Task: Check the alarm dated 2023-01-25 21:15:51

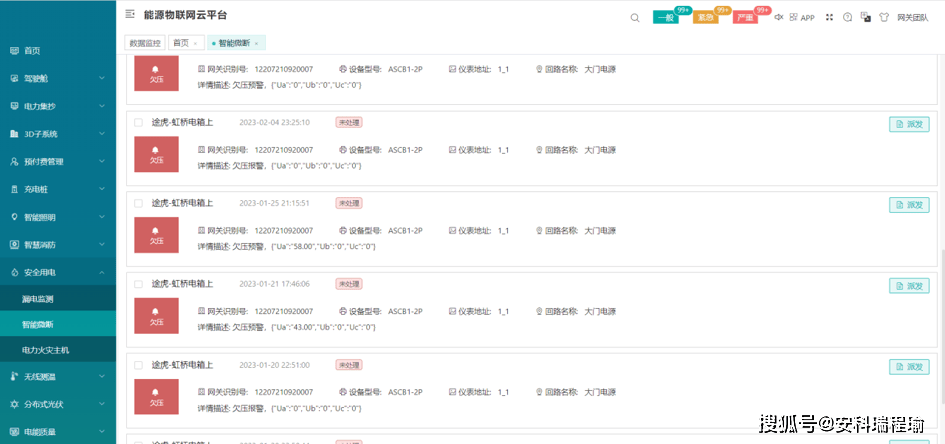Action: pyautogui.click(x=139, y=203)
